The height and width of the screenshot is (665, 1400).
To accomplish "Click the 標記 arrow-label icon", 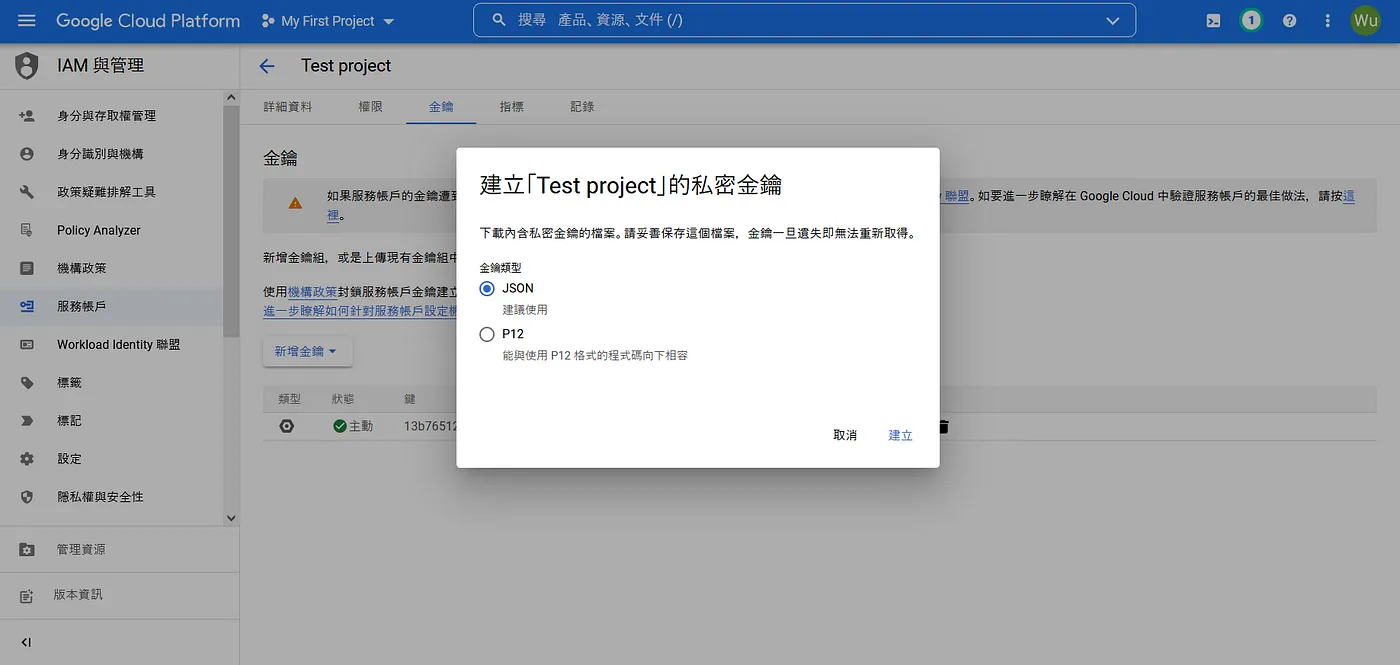I will (27, 421).
